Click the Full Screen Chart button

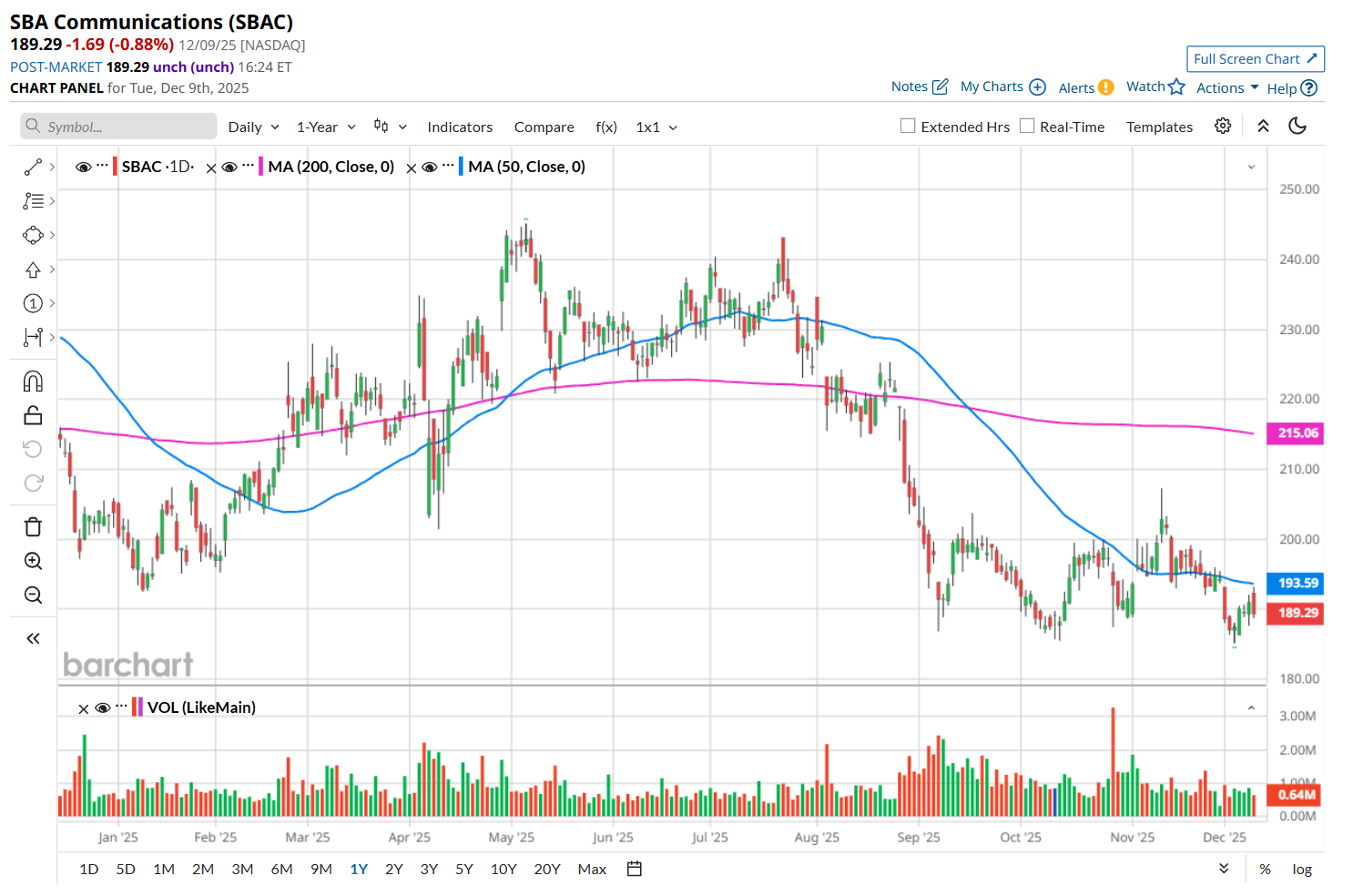click(1255, 59)
